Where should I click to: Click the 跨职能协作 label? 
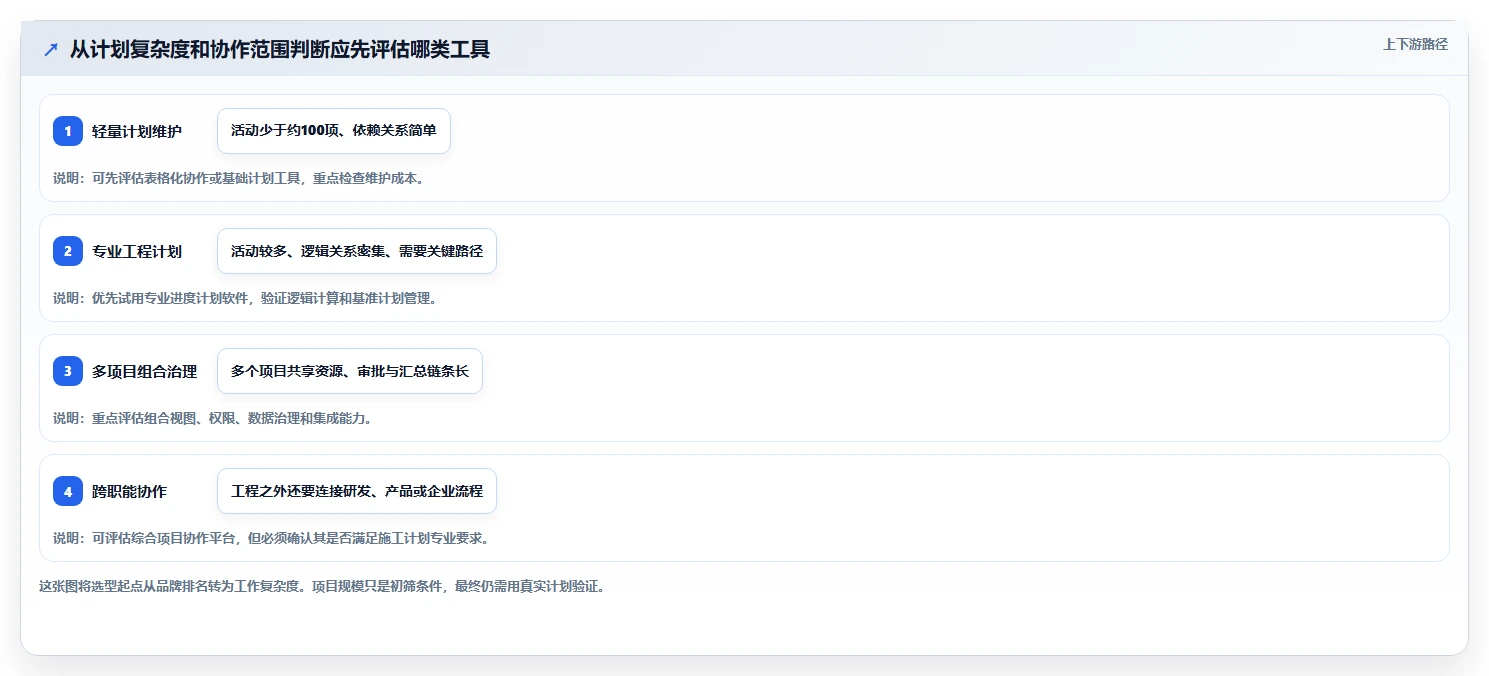(x=130, y=491)
